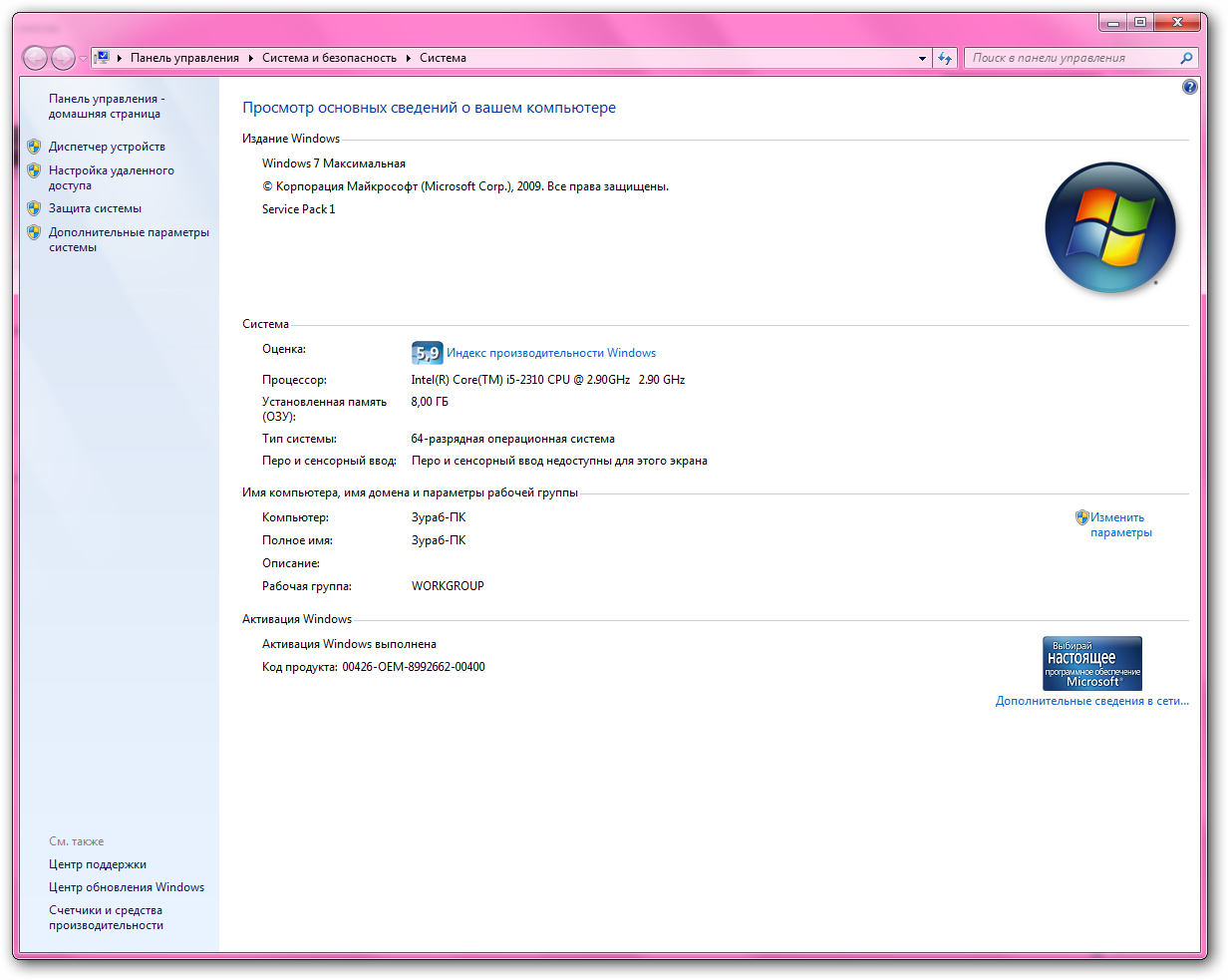
Task: Click shield icon beside Изменить параметры
Action: click(x=1081, y=517)
